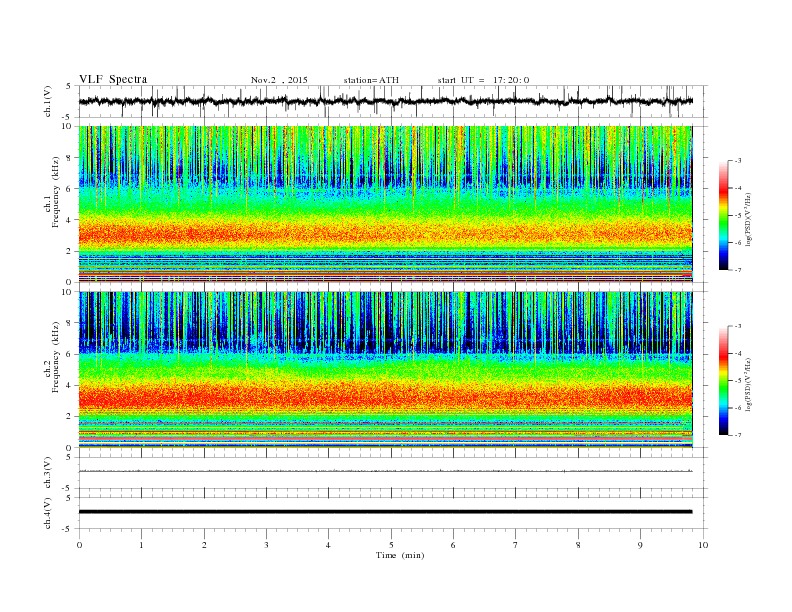The image size is (792, 612).
Task: Click the ch.3 flat voltage trace
Action: 386,471
